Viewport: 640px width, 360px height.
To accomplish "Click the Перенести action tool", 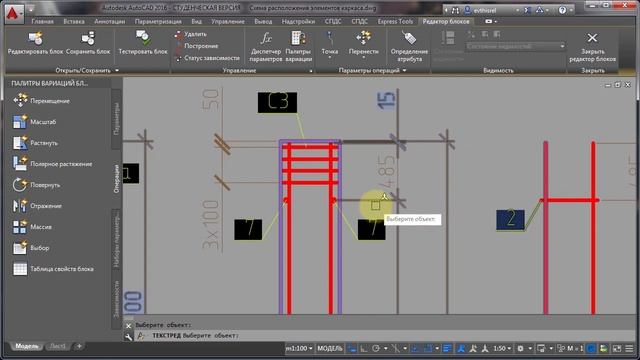I will point(363,43).
